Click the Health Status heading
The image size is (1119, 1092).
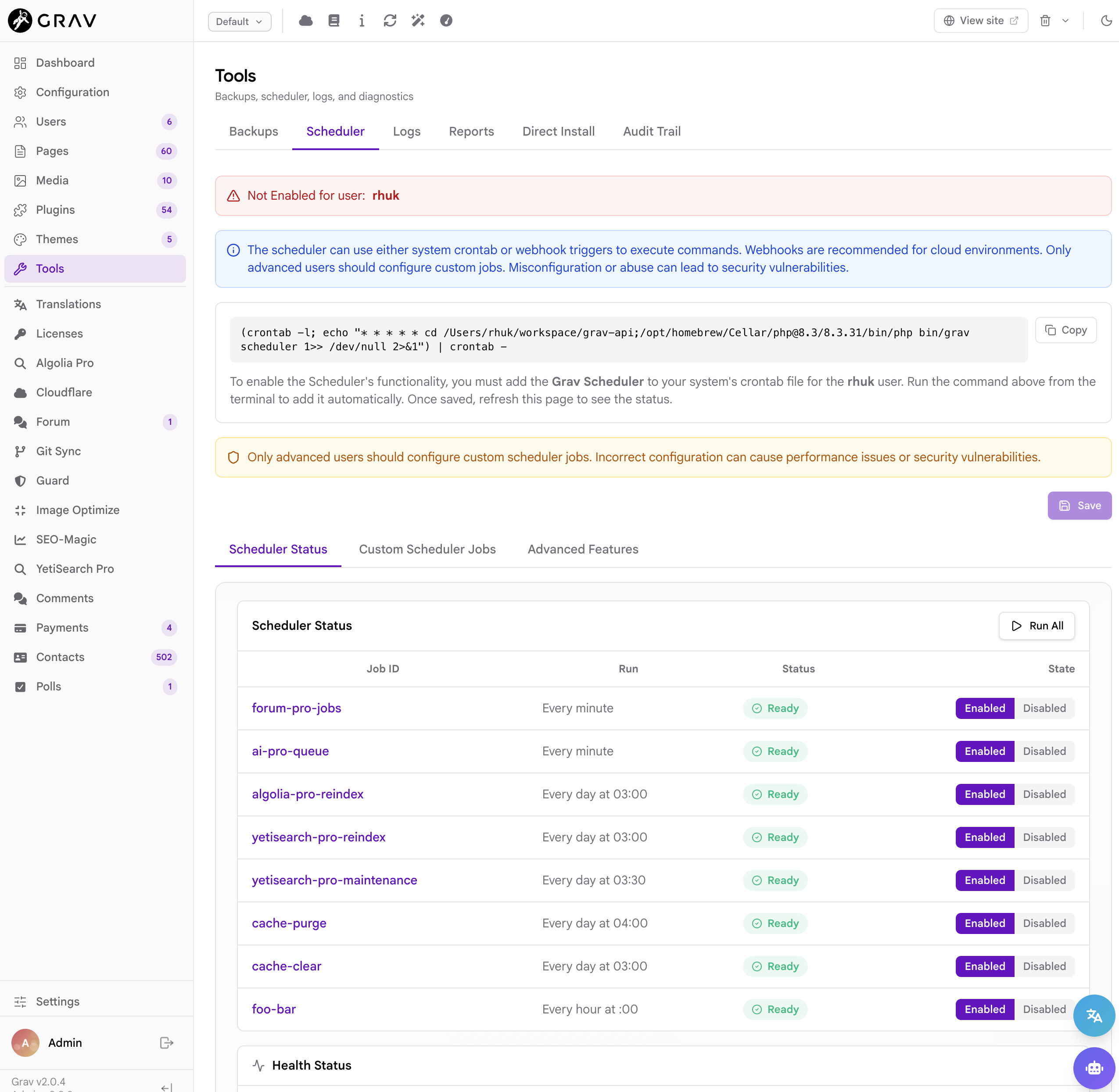pyautogui.click(x=312, y=1066)
